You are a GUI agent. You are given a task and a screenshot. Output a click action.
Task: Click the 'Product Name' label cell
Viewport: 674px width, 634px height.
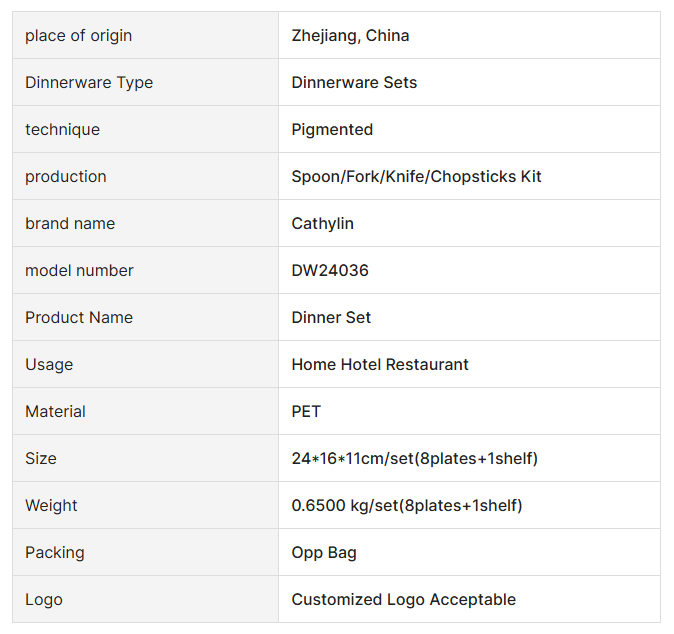79,318
